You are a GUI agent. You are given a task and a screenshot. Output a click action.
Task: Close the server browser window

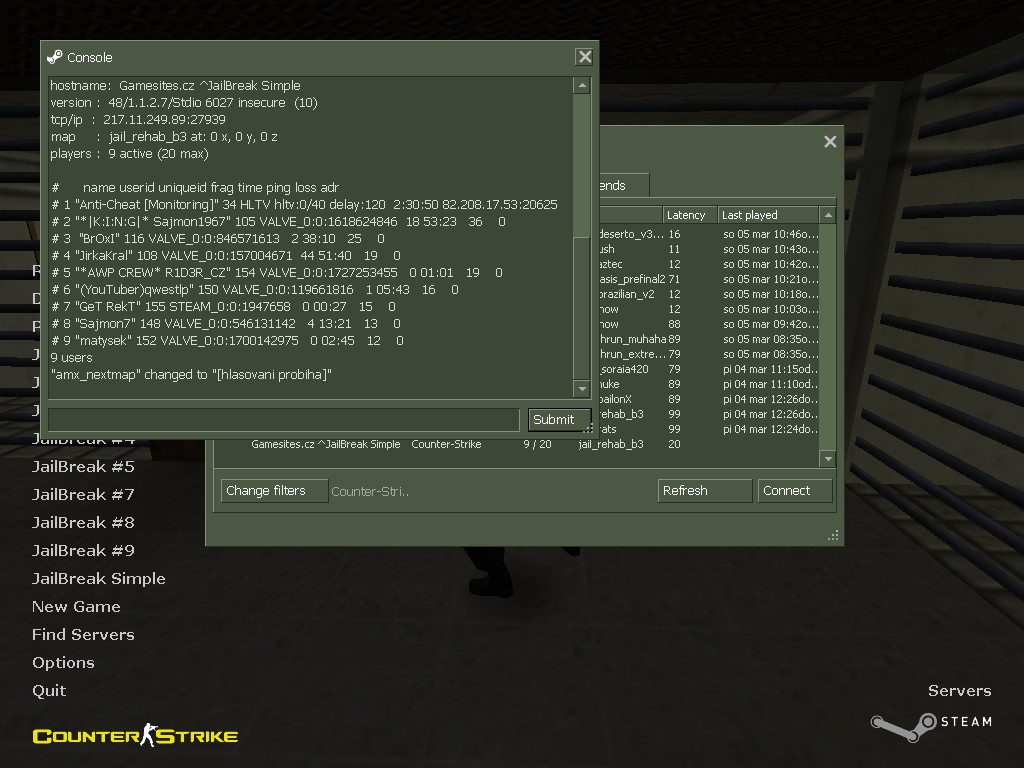830,142
